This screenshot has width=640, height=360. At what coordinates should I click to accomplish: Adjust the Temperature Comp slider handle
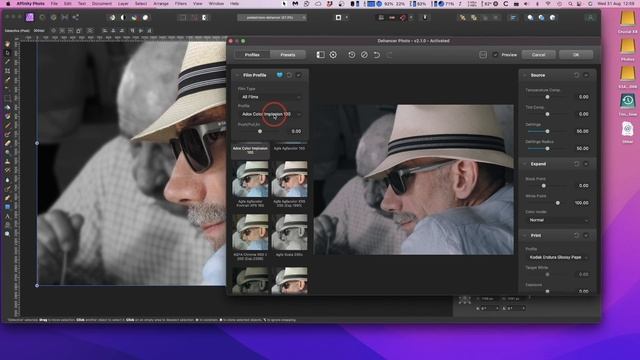(x=547, y=97)
